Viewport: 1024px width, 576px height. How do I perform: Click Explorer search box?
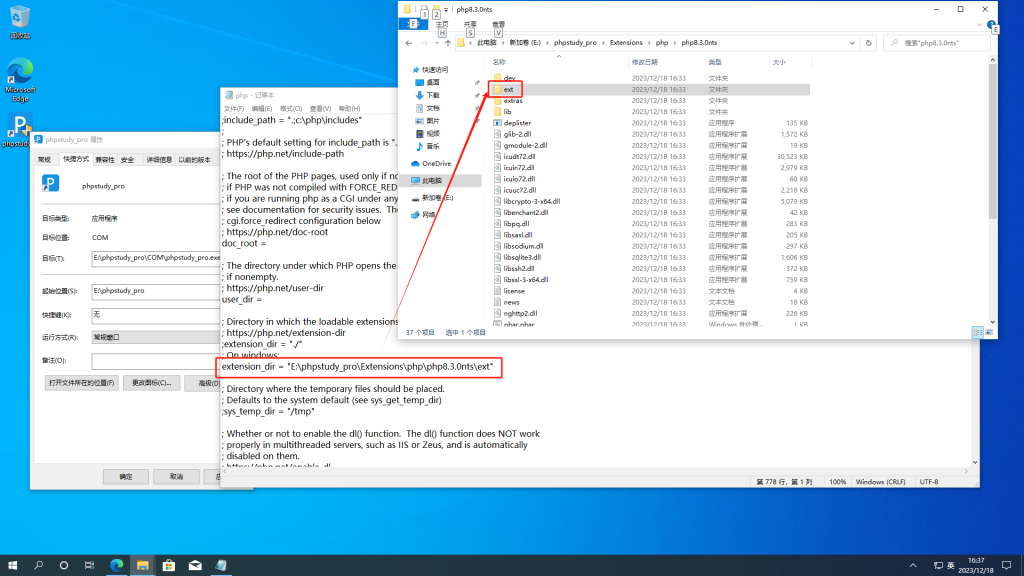[937, 43]
